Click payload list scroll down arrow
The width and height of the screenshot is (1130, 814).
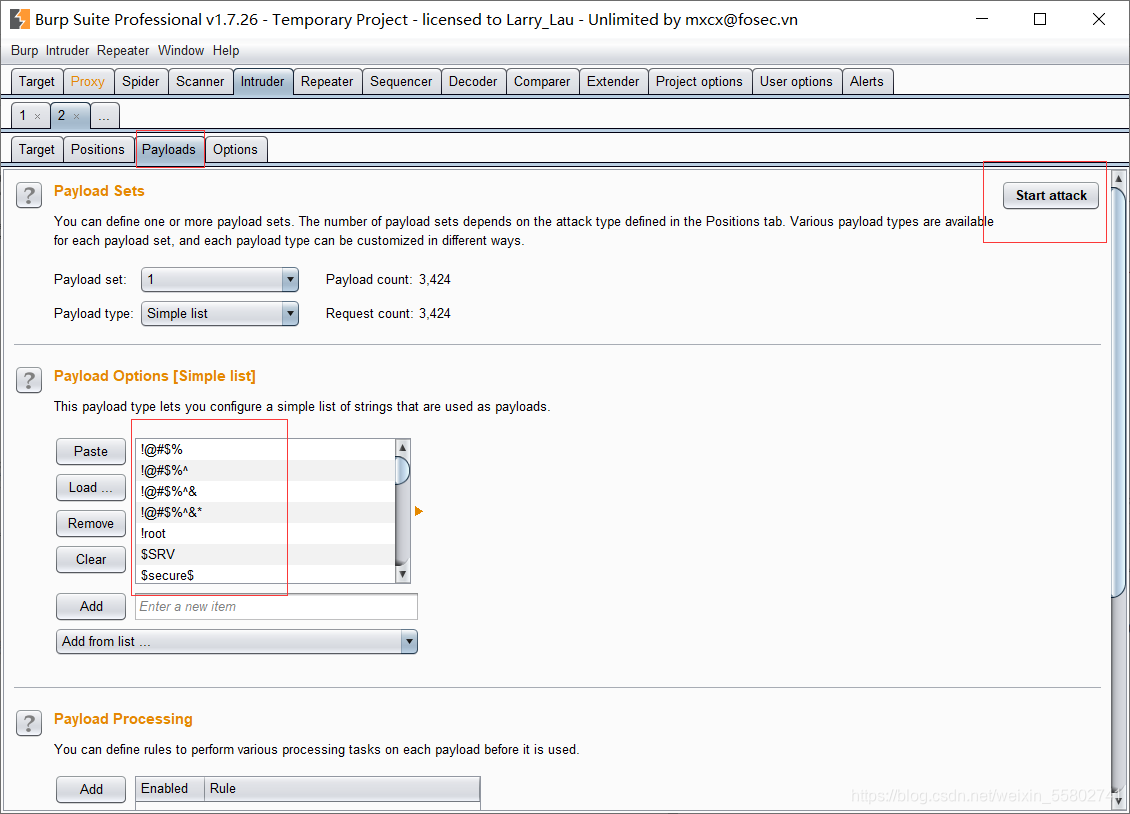coord(403,575)
